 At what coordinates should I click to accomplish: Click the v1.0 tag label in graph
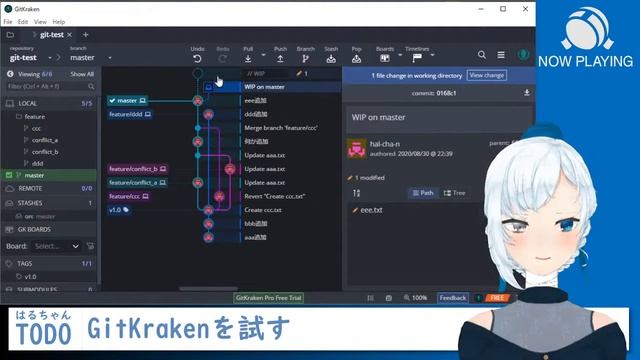[119, 210]
